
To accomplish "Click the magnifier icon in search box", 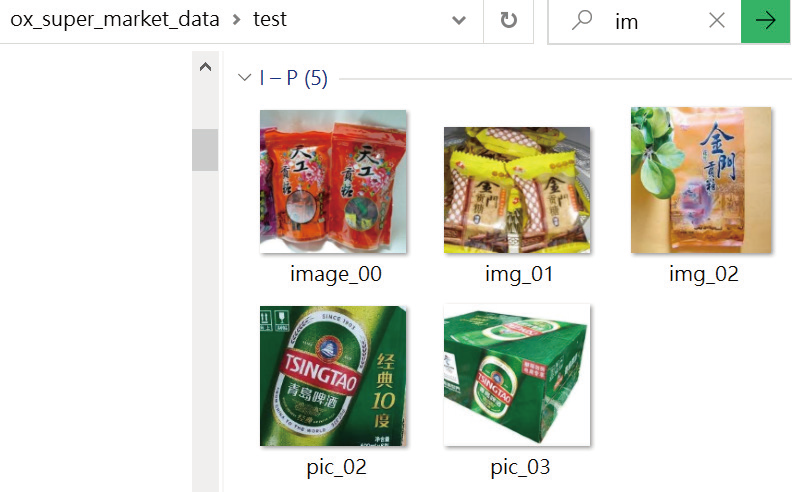I will [582, 21].
